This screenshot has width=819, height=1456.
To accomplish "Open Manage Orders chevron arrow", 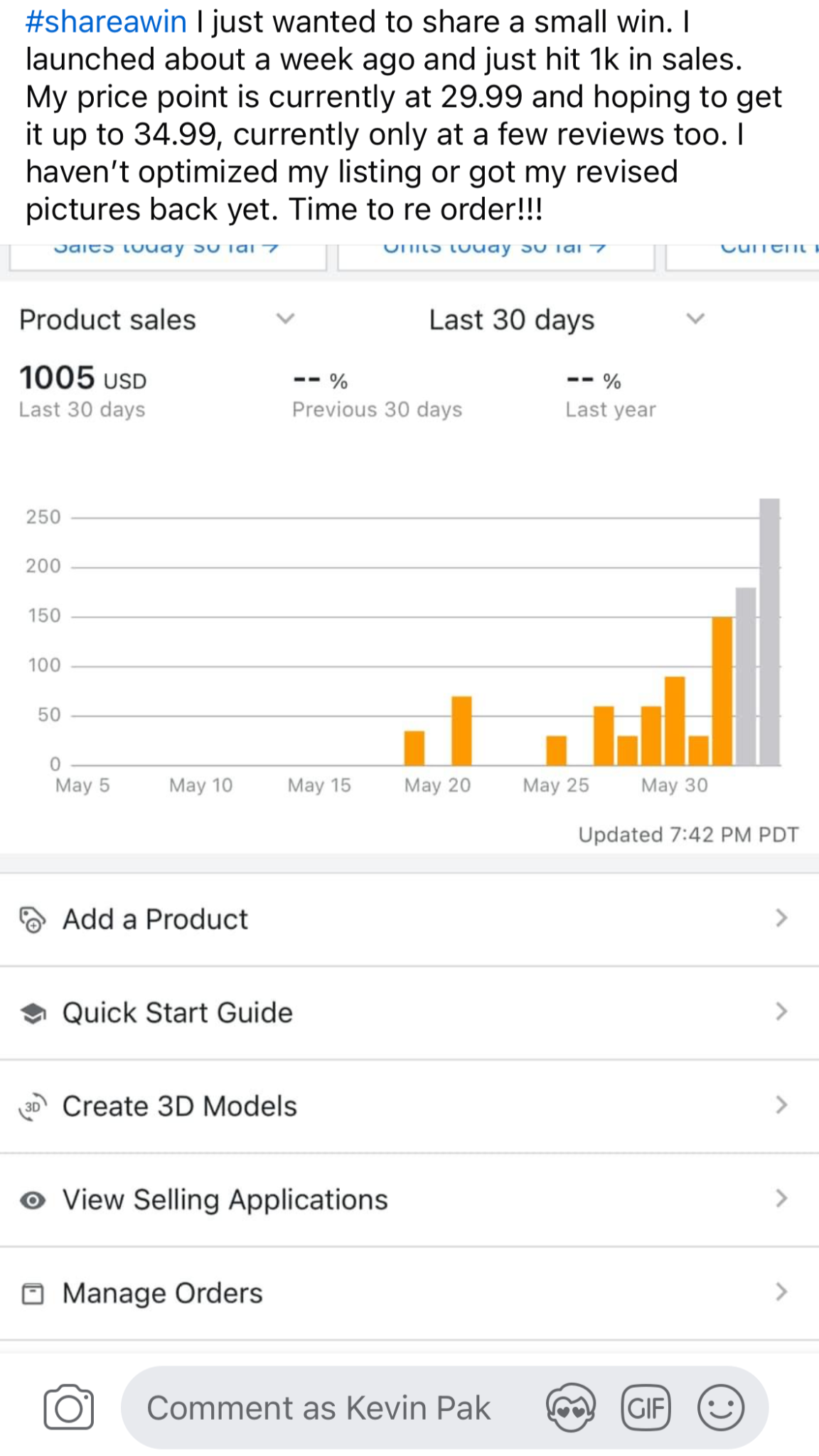I will click(781, 1292).
